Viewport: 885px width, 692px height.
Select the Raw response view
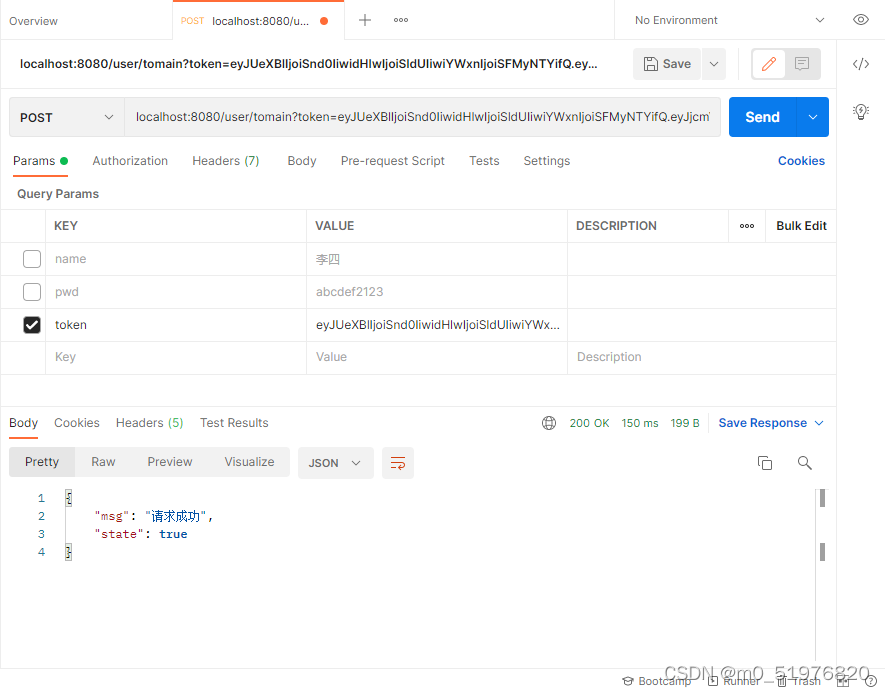point(103,462)
